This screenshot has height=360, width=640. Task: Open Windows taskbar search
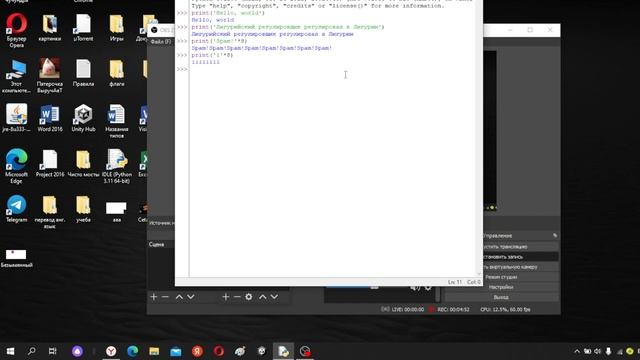pyautogui.click(x=31, y=351)
